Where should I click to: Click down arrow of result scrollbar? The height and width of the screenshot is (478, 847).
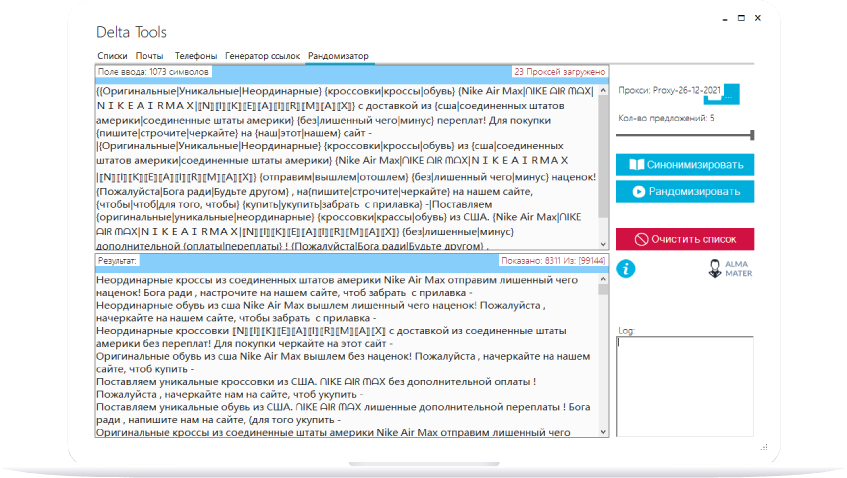tap(603, 432)
